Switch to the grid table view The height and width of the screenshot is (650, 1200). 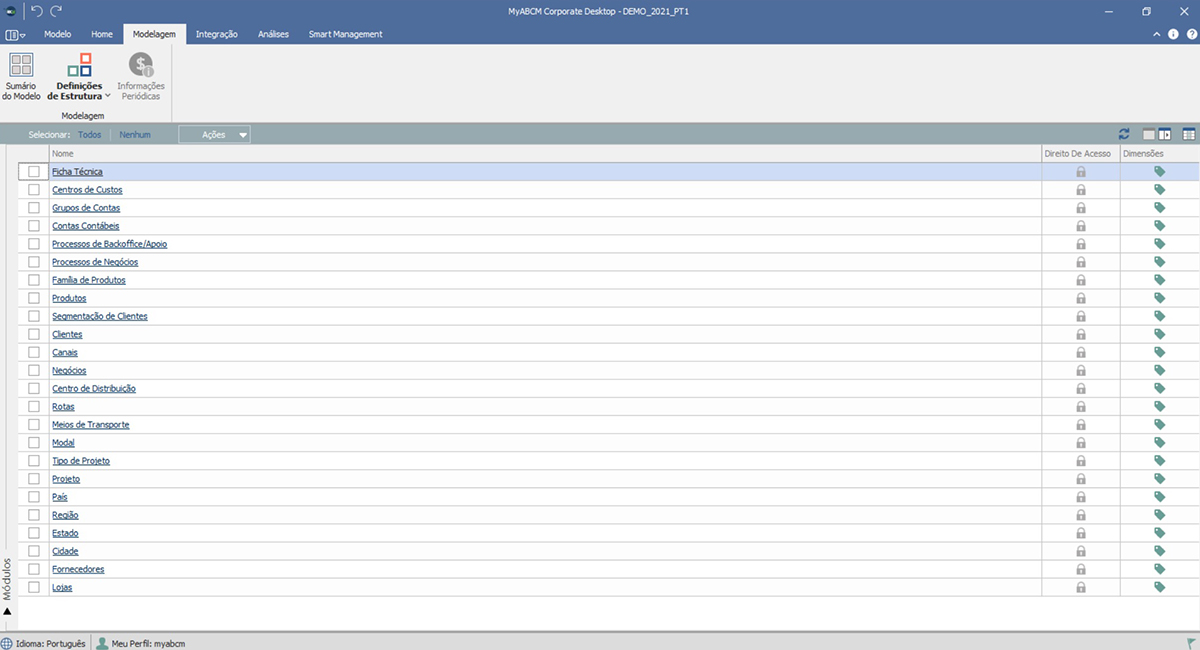click(x=1189, y=134)
